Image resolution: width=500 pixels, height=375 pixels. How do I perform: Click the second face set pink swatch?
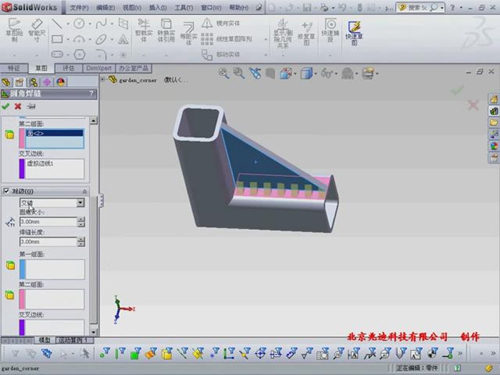(x=22, y=139)
